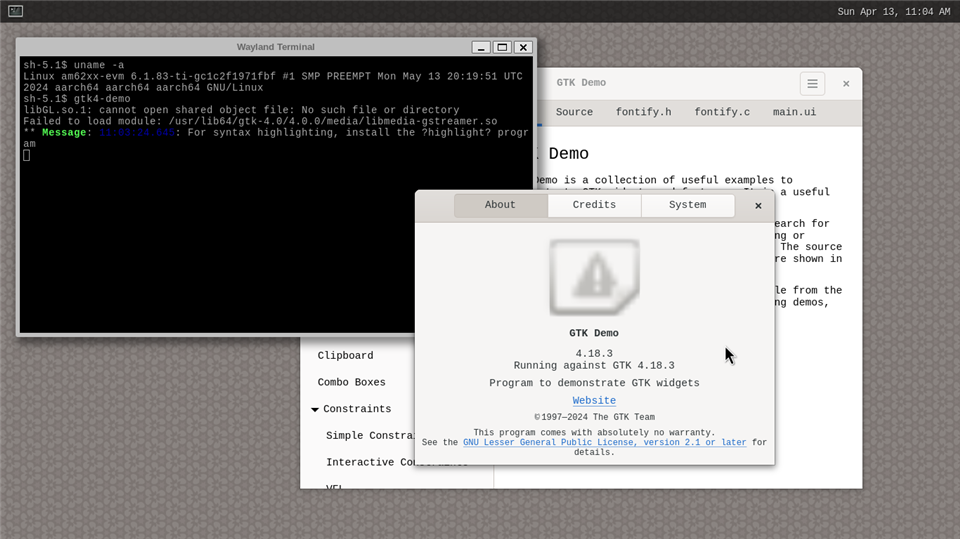
Task: Close the About dialog
Action: 758,206
